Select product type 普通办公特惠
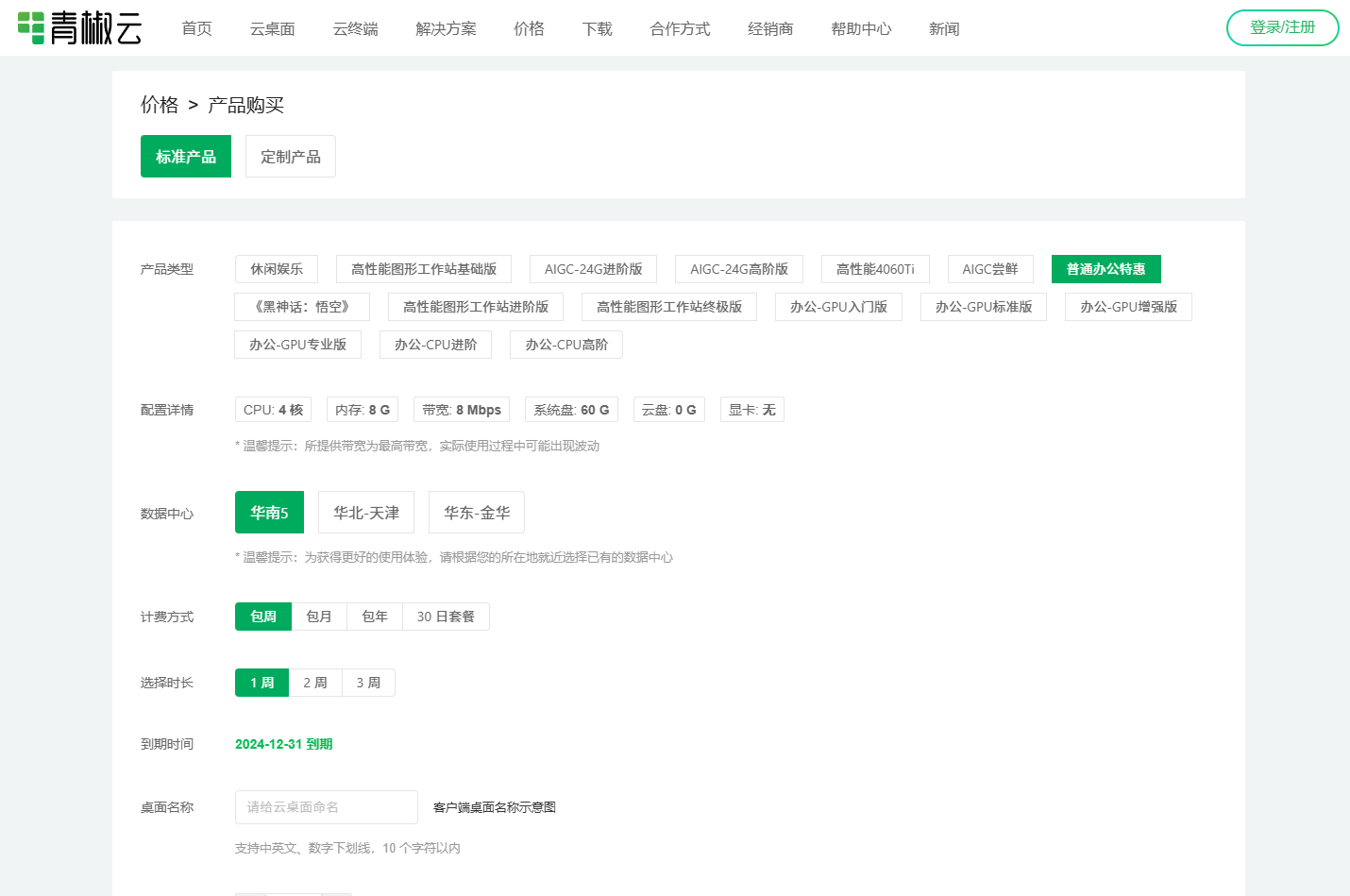Image resolution: width=1350 pixels, height=896 pixels. (x=1106, y=269)
